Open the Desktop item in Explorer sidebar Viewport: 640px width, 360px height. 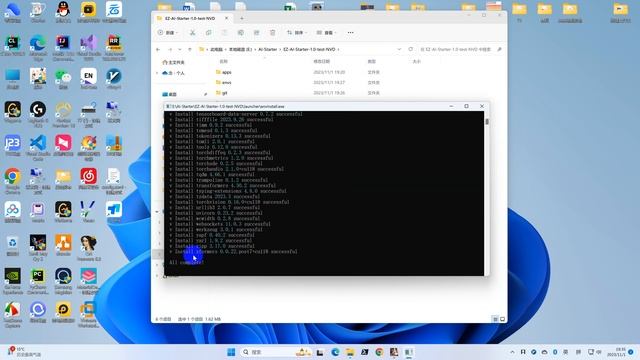(170, 94)
